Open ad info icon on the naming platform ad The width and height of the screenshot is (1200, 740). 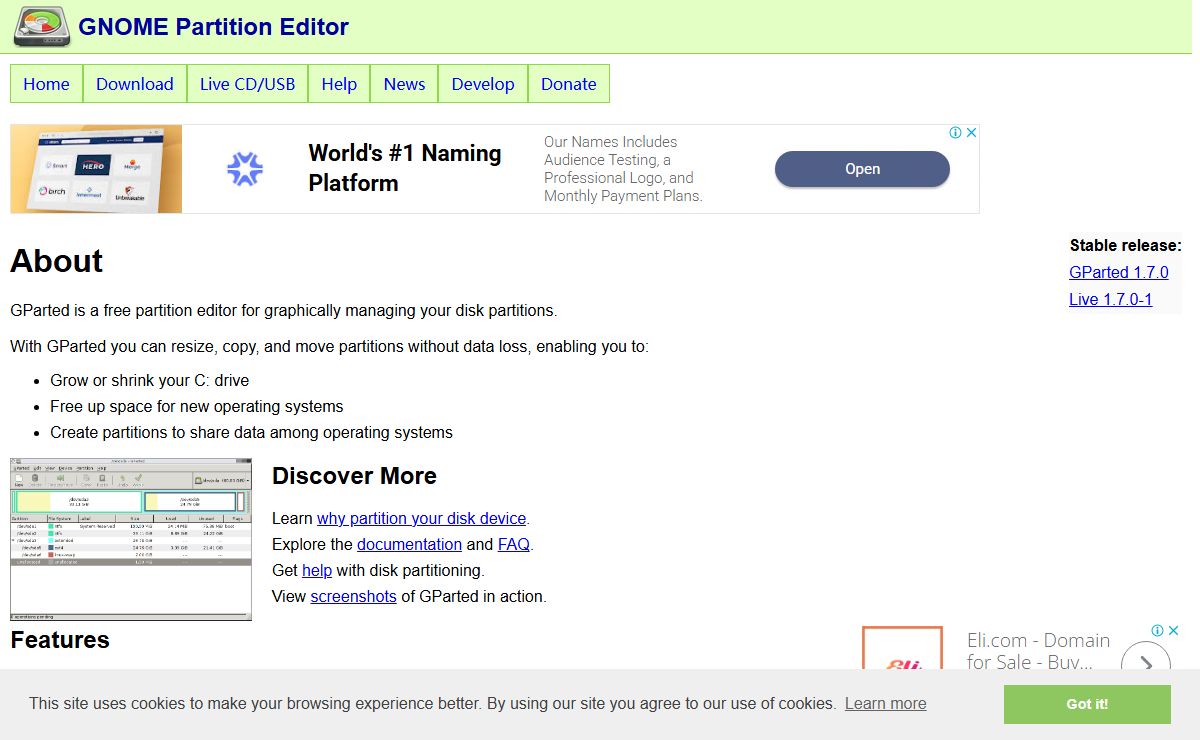click(x=955, y=132)
